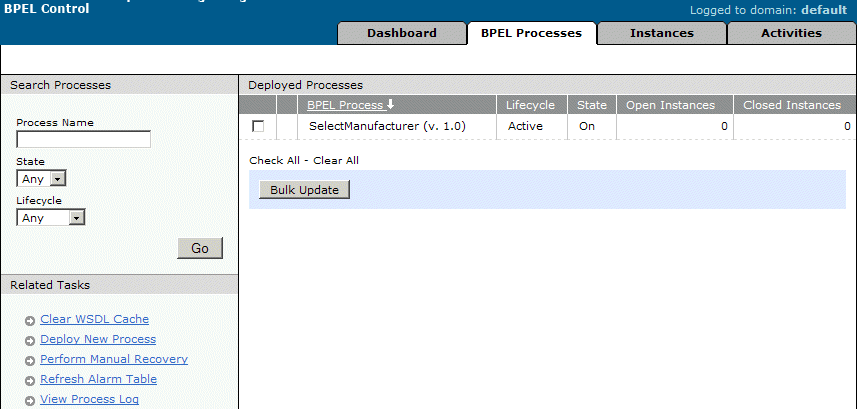857x409 pixels.
Task: Click the bullet icon beside View Process Log
Action: pos(30,401)
